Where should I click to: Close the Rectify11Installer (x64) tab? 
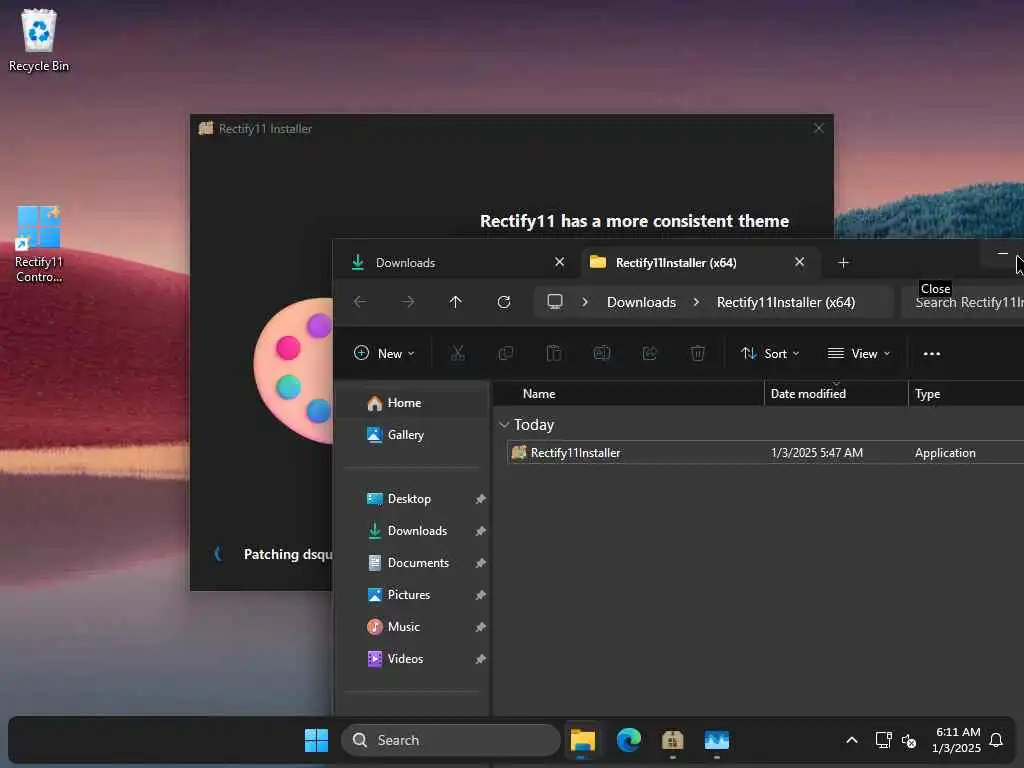pos(799,262)
